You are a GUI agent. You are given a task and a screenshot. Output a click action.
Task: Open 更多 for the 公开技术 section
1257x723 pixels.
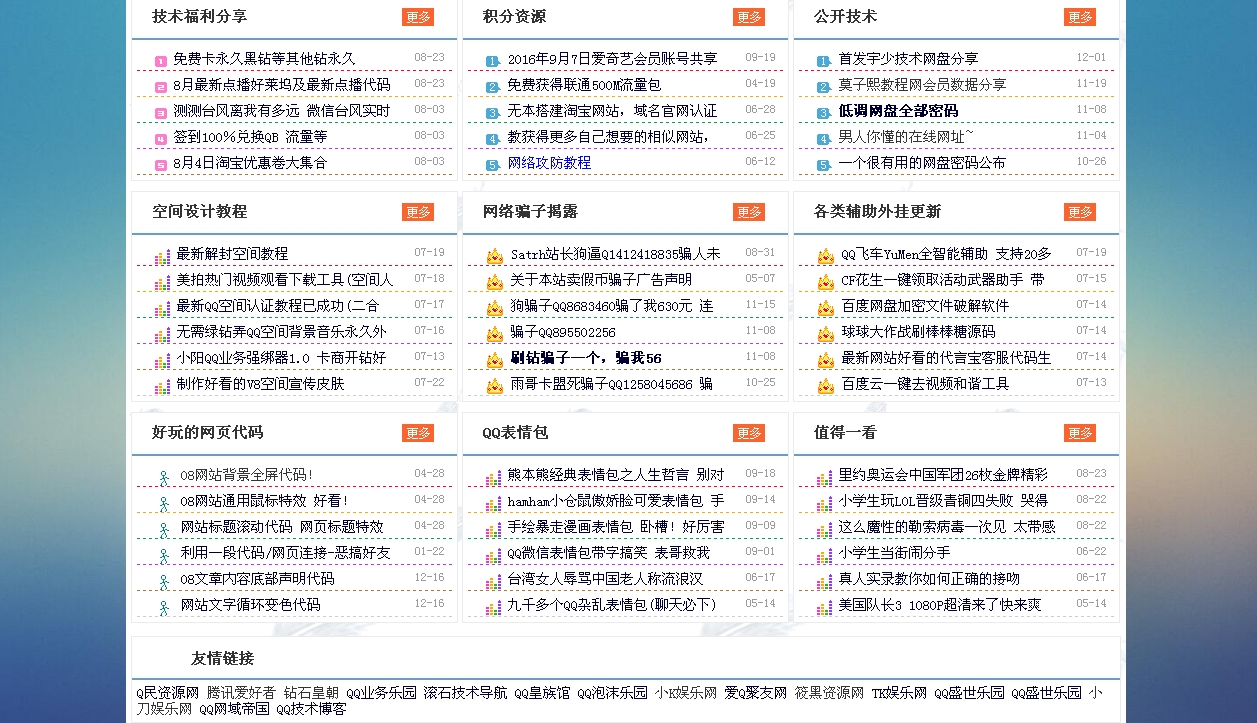pos(1080,17)
